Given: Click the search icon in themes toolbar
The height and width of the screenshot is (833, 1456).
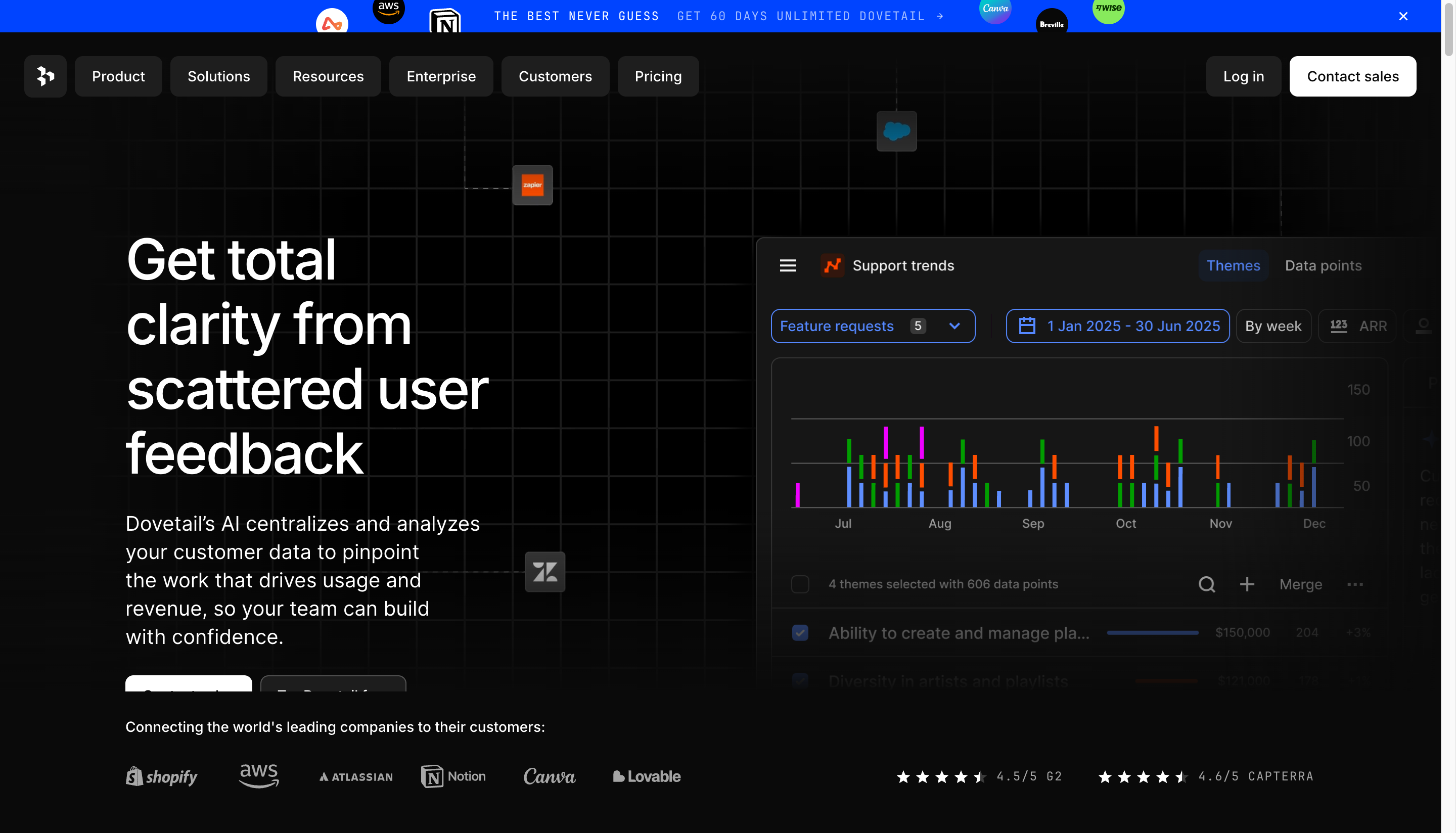Looking at the screenshot, I should [1207, 584].
